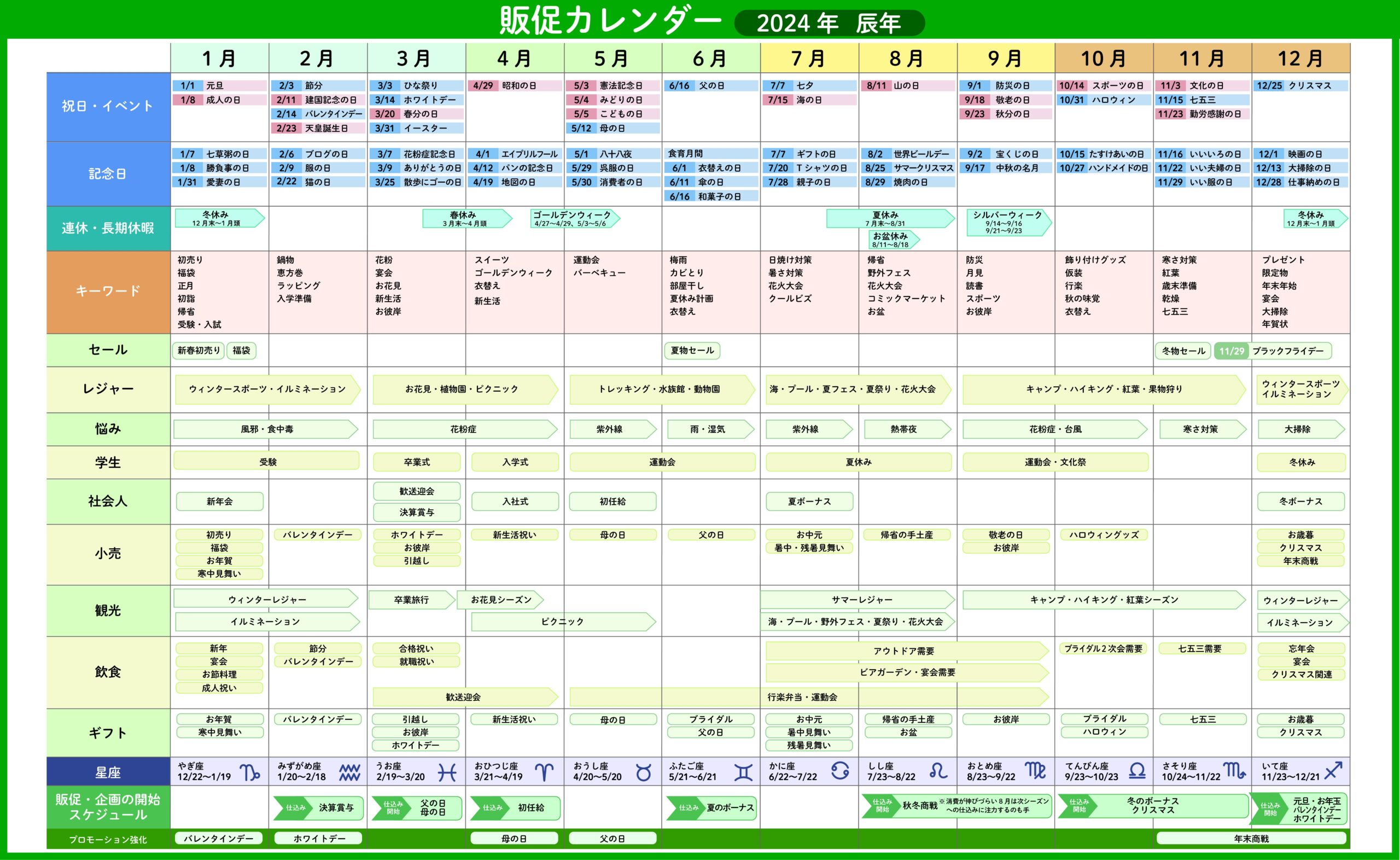Click the 夏ボーナス box in 社会人 row

pyautogui.click(x=809, y=502)
